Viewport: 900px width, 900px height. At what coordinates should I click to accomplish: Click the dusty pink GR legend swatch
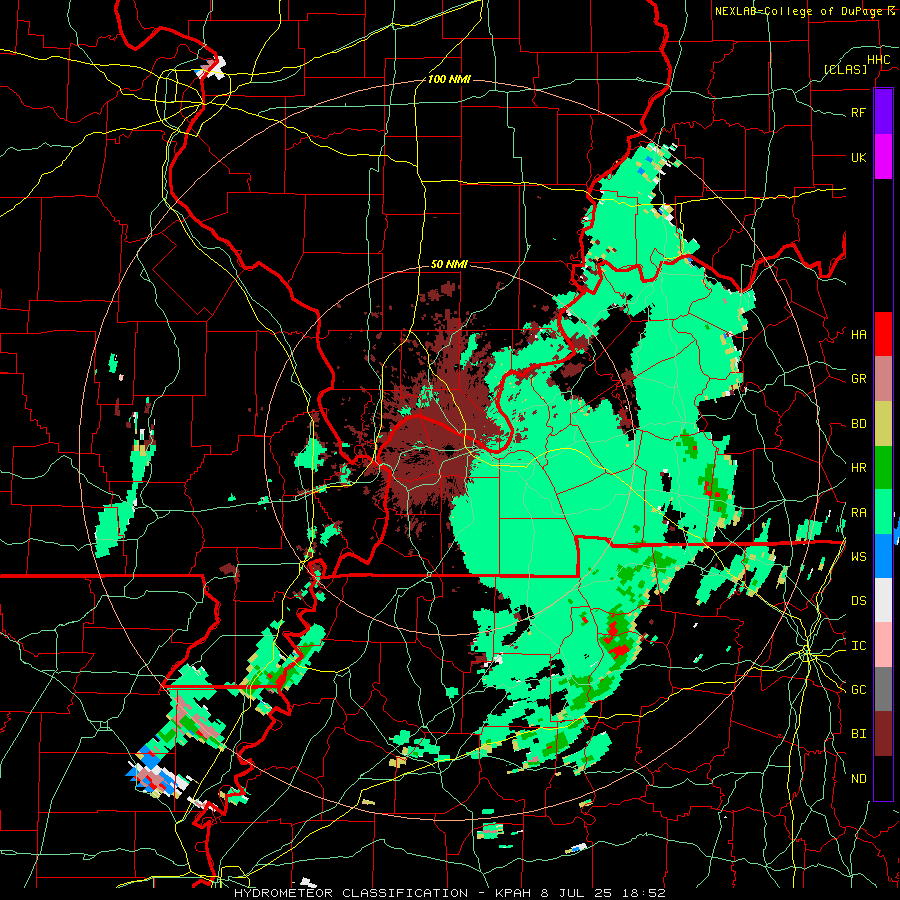(x=883, y=379)
